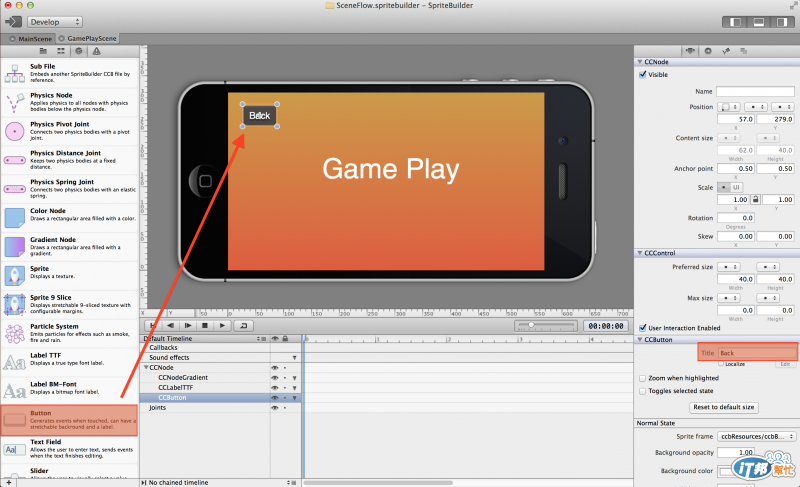Click the Title input field
This screenshot has width=800, height=487.
[757, 353]
